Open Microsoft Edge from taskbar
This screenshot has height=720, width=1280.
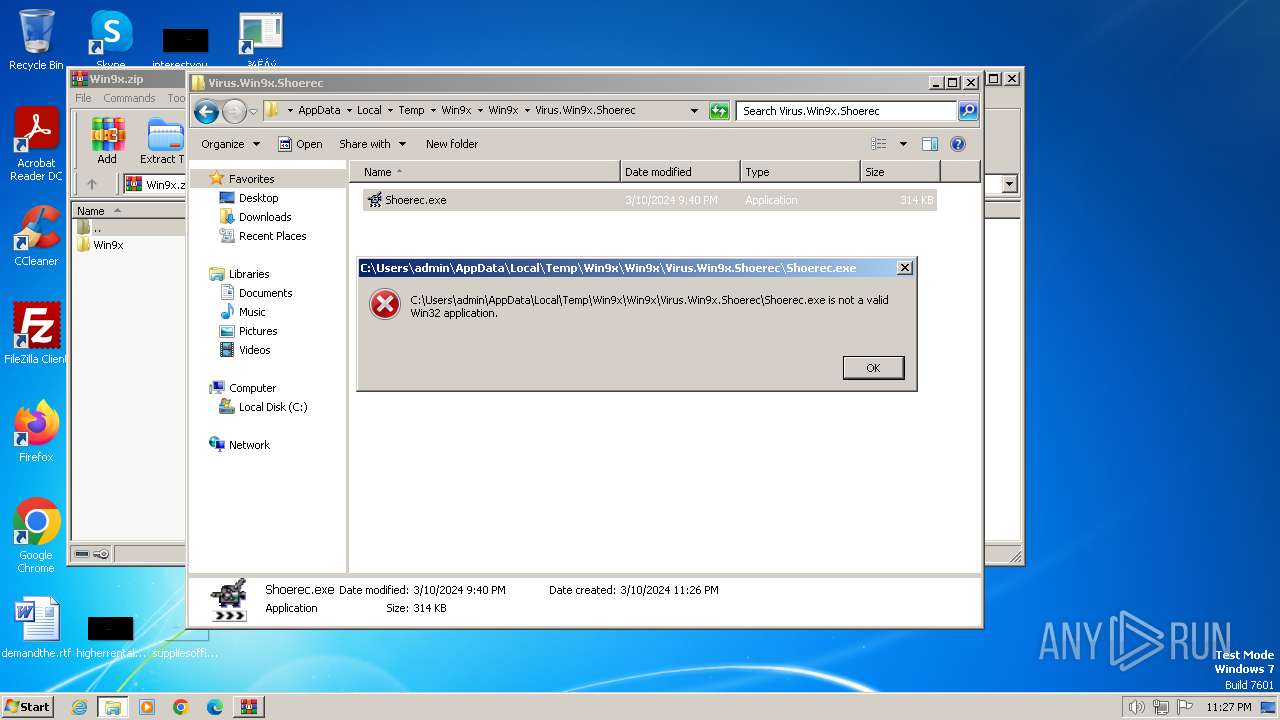tap(215, 707)
